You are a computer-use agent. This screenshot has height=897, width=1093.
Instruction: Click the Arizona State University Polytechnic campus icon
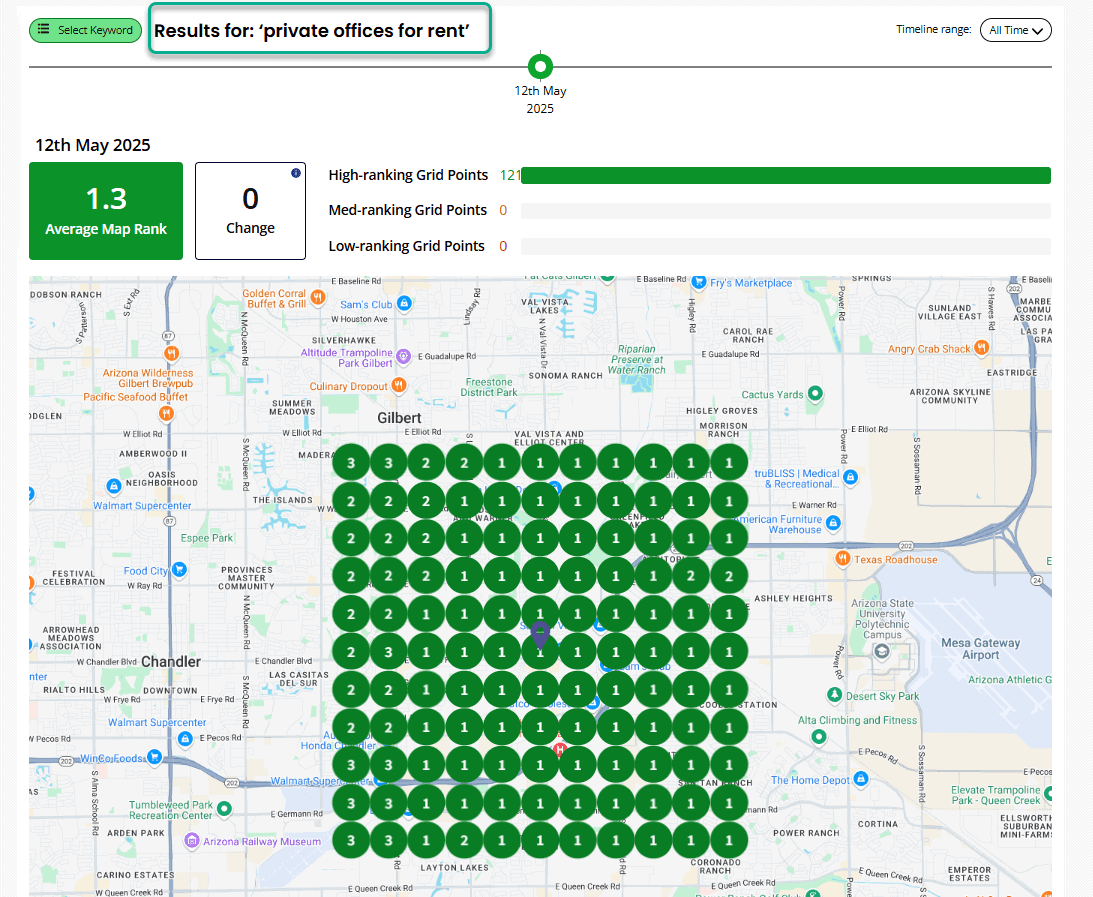point(881,652)
